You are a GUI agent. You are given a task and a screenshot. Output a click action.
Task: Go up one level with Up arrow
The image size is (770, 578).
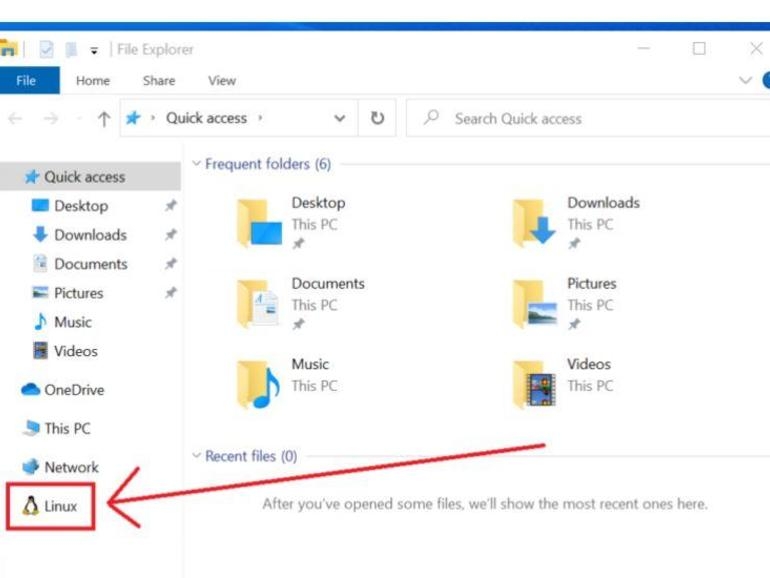[x=104, y=118]
